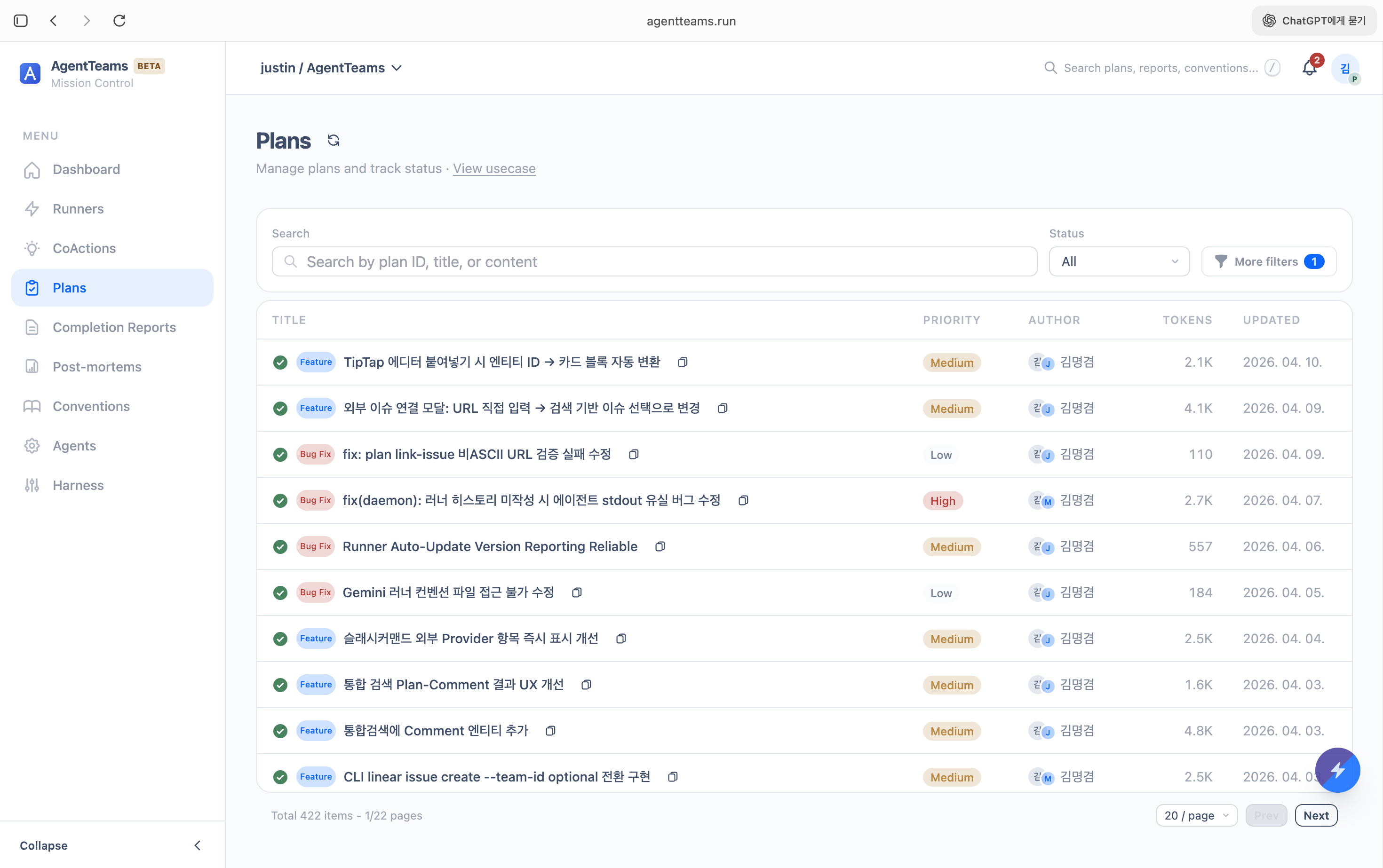
Task: Click the status check on Gemini 러너 plan
Action: [x=280, y=593]
